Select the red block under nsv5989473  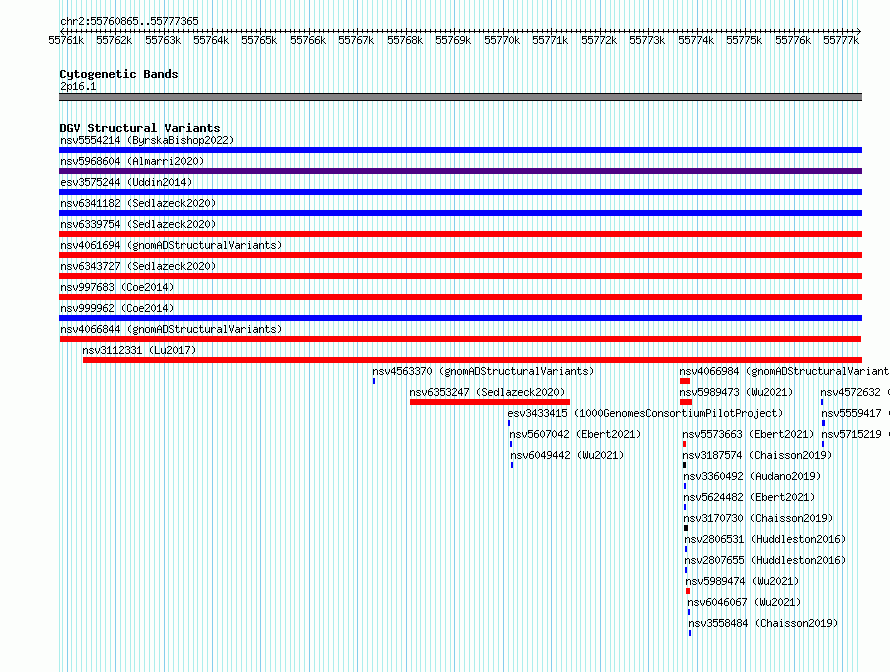686,402
